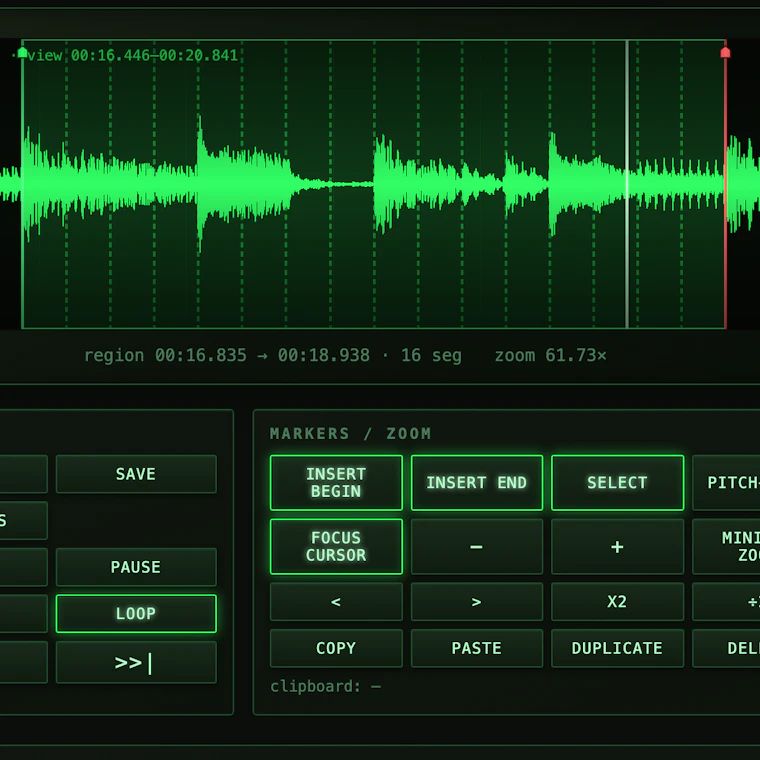The image size is (760, 760).
Task: Double the region with the X2 button
Action: (x=618, y=602)
